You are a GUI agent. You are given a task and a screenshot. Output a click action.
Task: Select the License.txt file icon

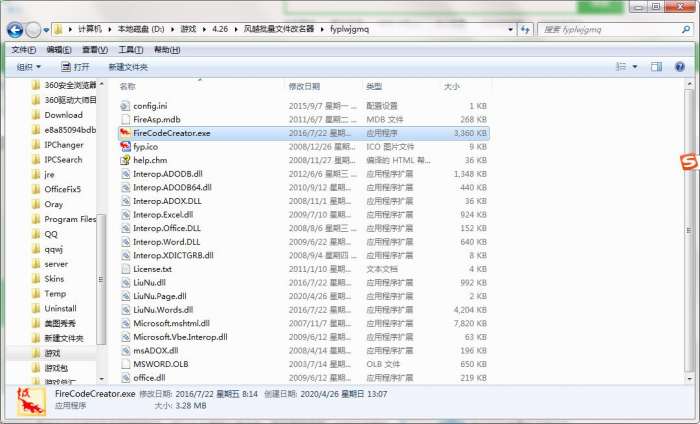click(125, 269)
